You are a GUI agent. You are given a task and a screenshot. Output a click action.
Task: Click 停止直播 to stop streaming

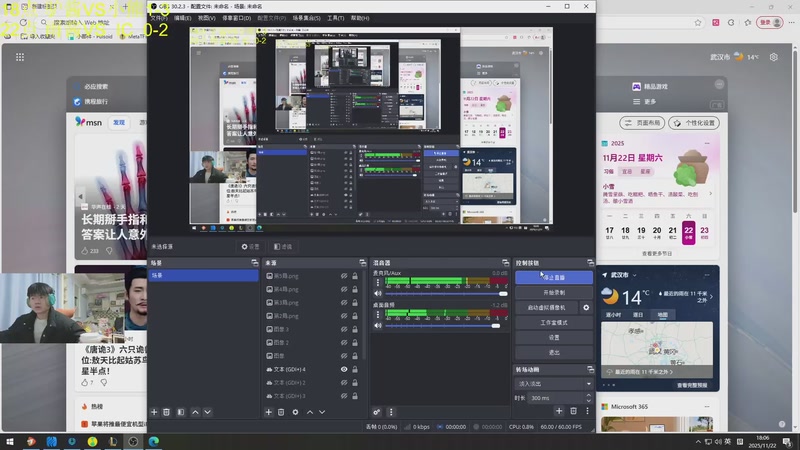554,278
